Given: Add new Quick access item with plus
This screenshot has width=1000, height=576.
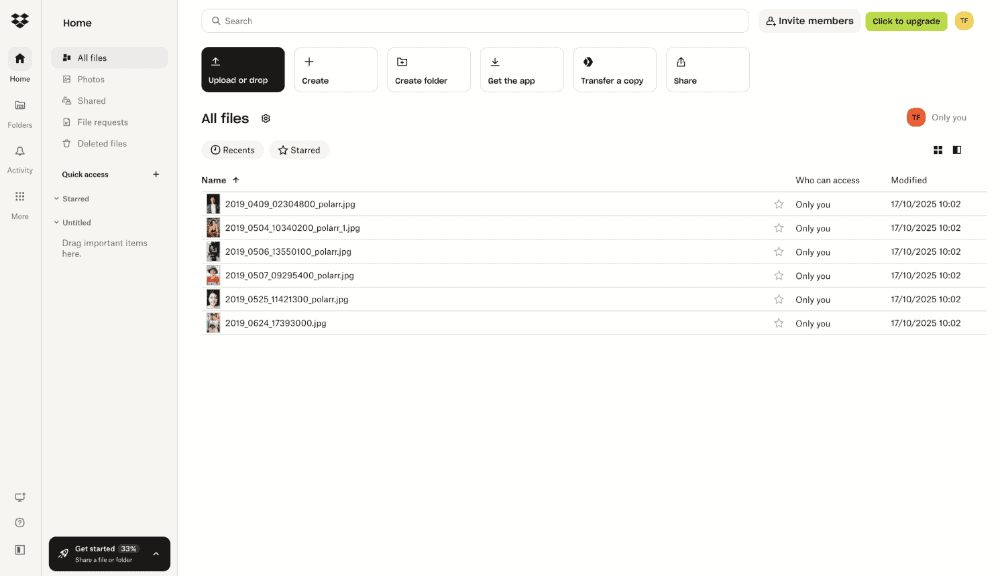Looking at the screenshot, I should coord(156,174).
